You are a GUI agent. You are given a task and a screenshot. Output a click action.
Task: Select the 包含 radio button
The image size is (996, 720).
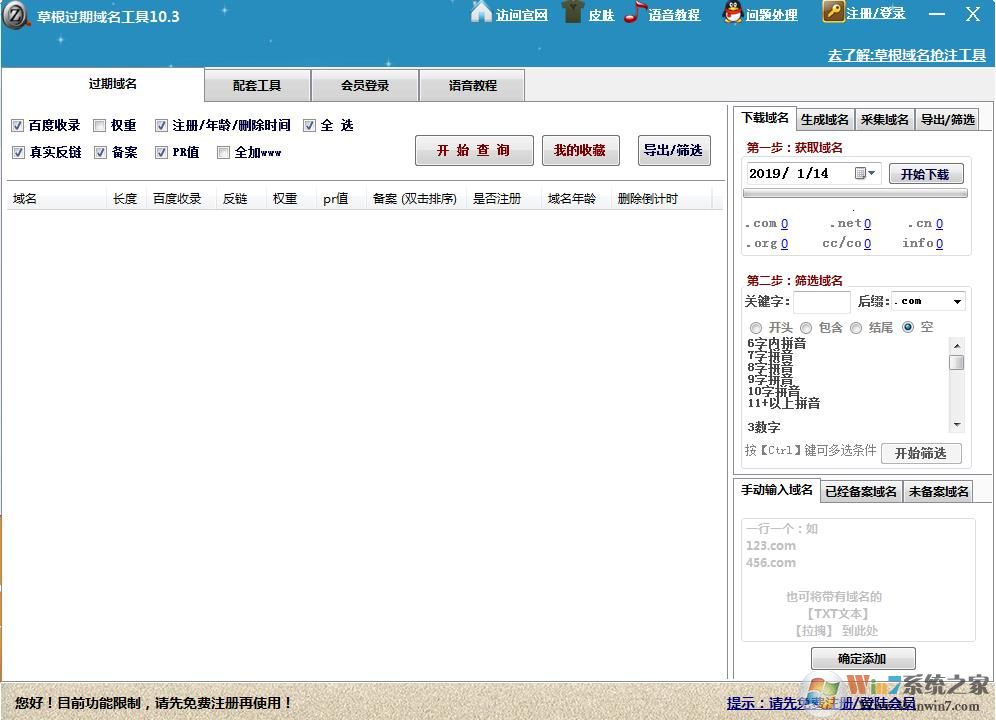(x=806, y=328)
